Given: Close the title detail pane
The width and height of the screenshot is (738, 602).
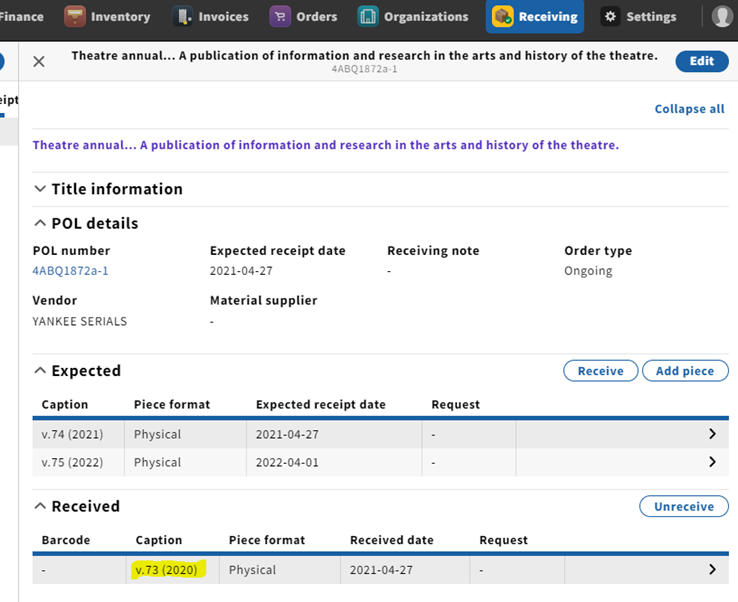Looking at the screenshot, I should click(39, 62).
